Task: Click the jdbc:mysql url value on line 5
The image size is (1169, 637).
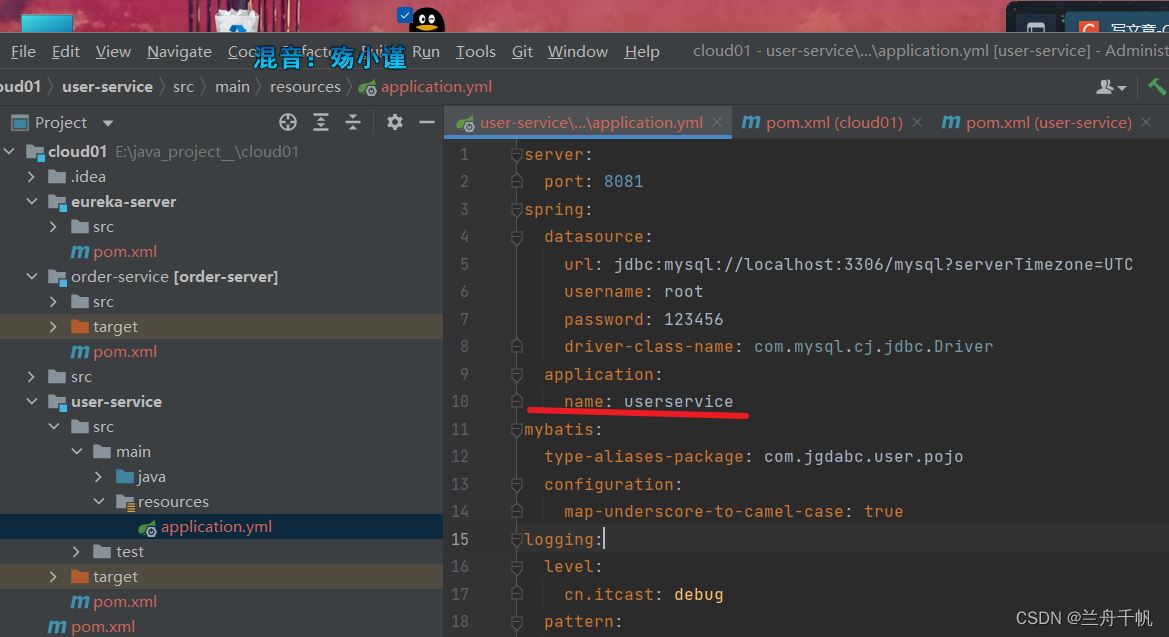Action: (873, 264)
